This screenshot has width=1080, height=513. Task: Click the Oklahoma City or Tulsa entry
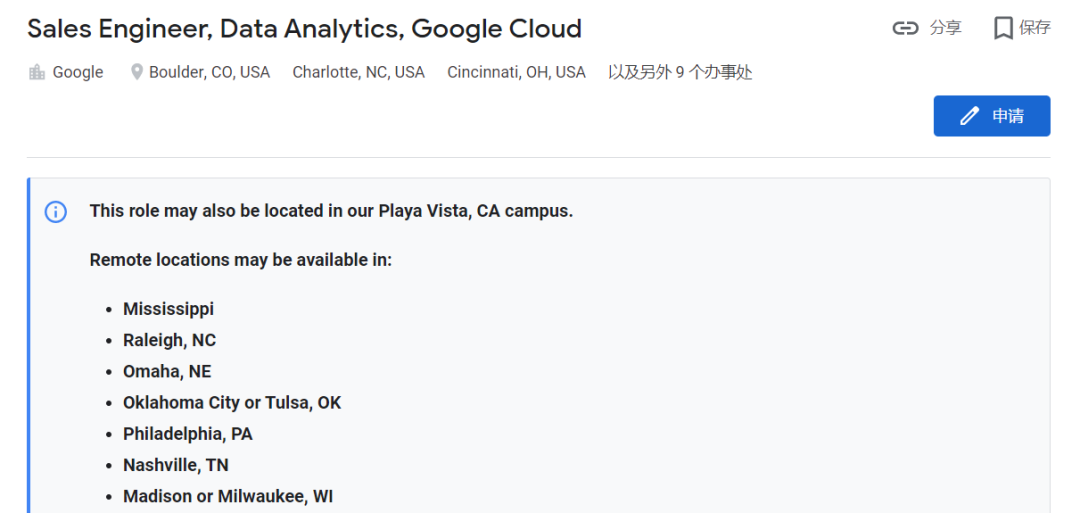coord(232,403)
